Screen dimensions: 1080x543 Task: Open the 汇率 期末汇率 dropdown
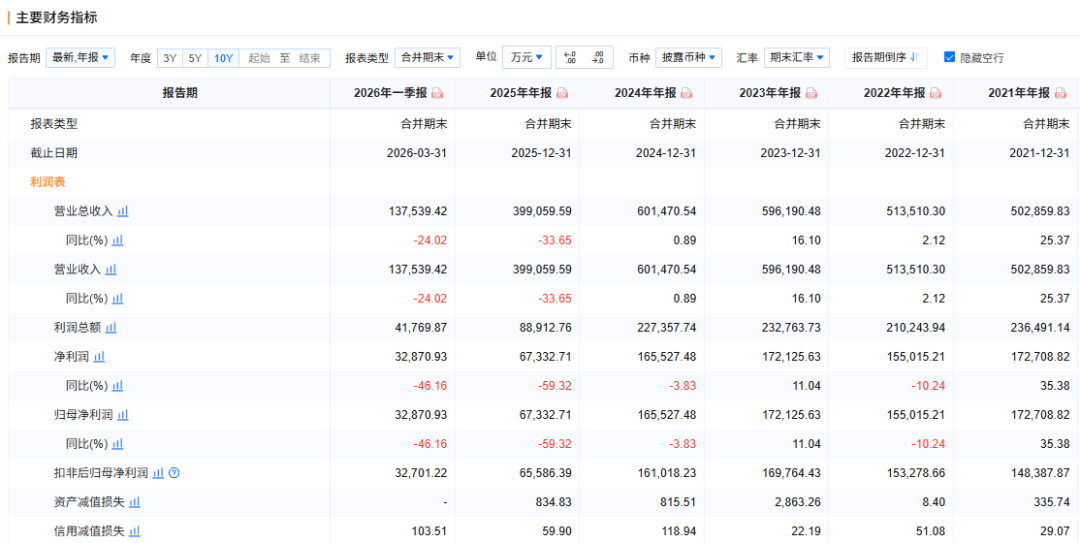(x=796, y=58)
